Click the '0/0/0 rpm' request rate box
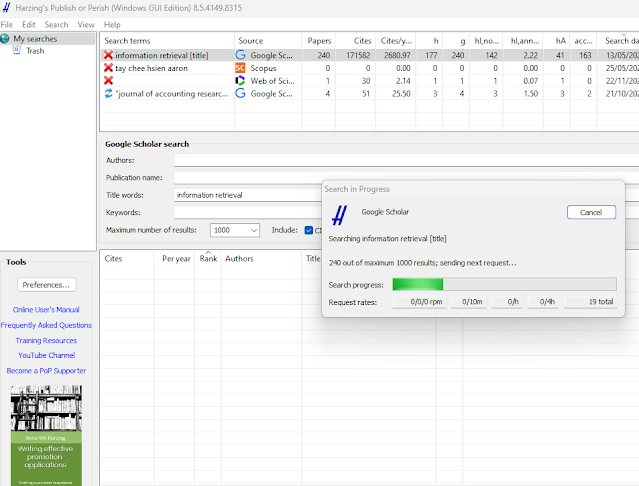 click(x=420, y=302)
